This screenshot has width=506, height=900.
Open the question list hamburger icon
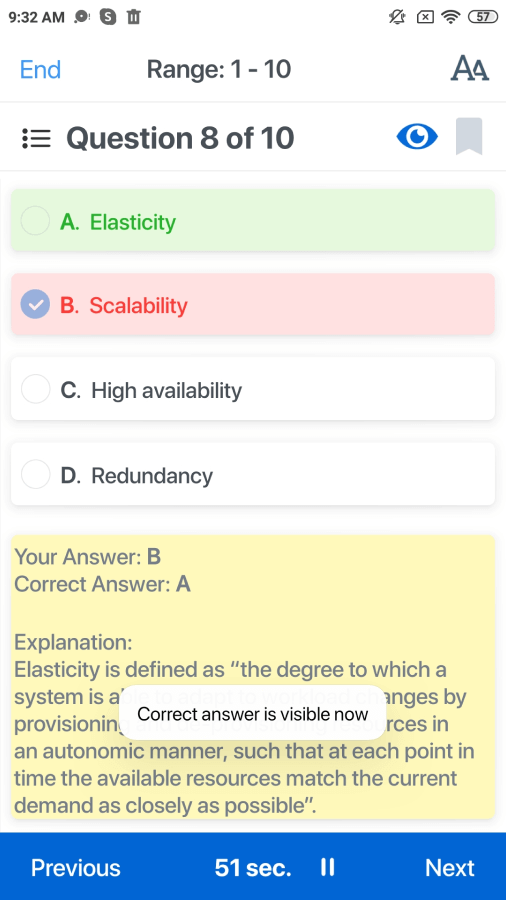(x=36, y=138)
